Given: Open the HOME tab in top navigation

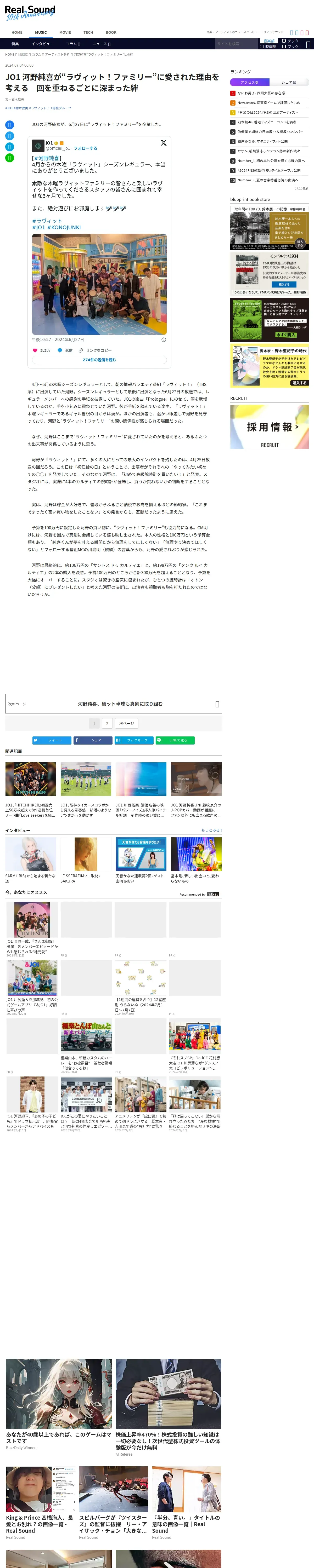Looking at the screenshot, I should pyautogui.click(x=17, y=32).
